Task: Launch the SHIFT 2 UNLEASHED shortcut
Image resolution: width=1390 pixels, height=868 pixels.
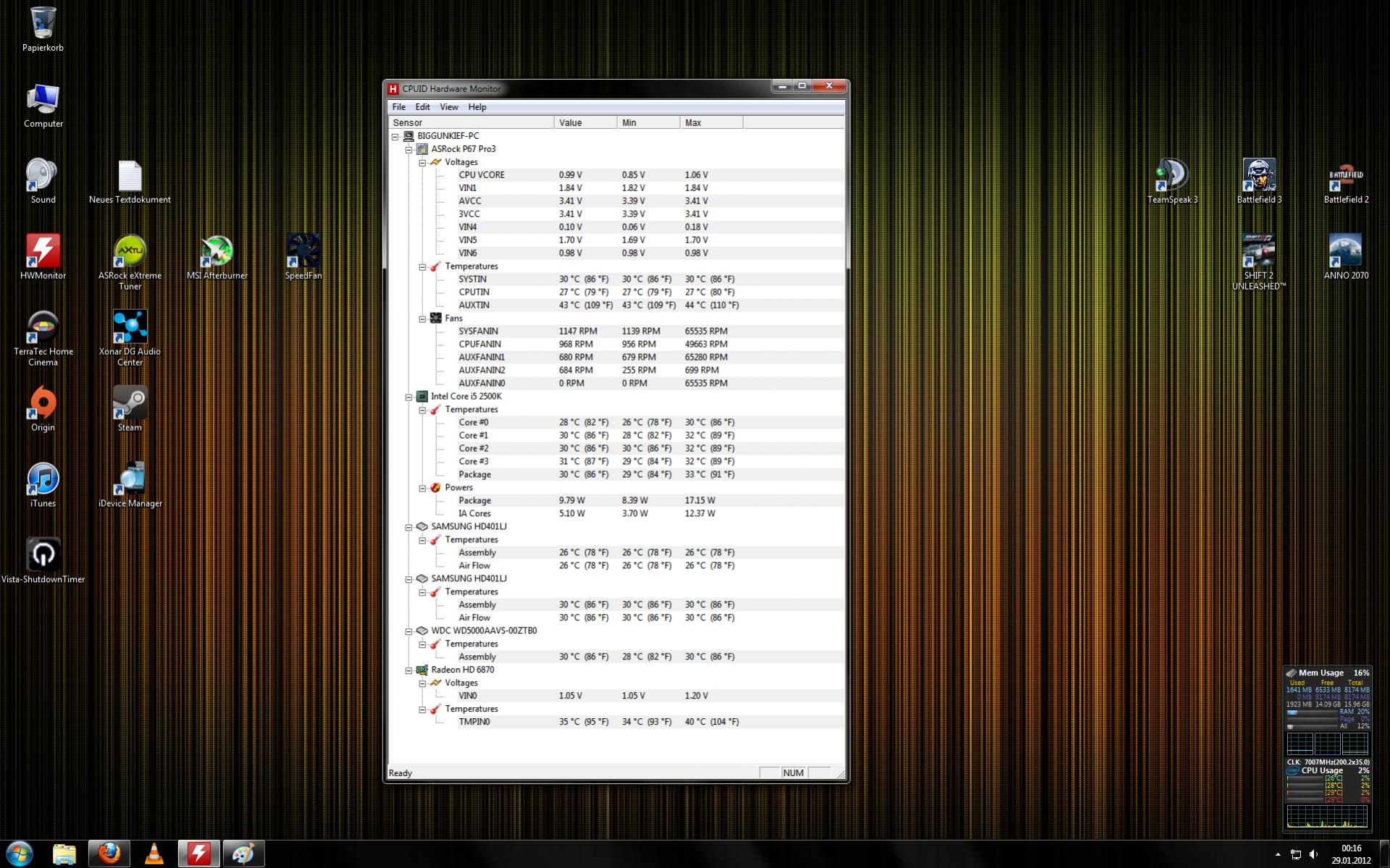Action: pos(1259,262)
